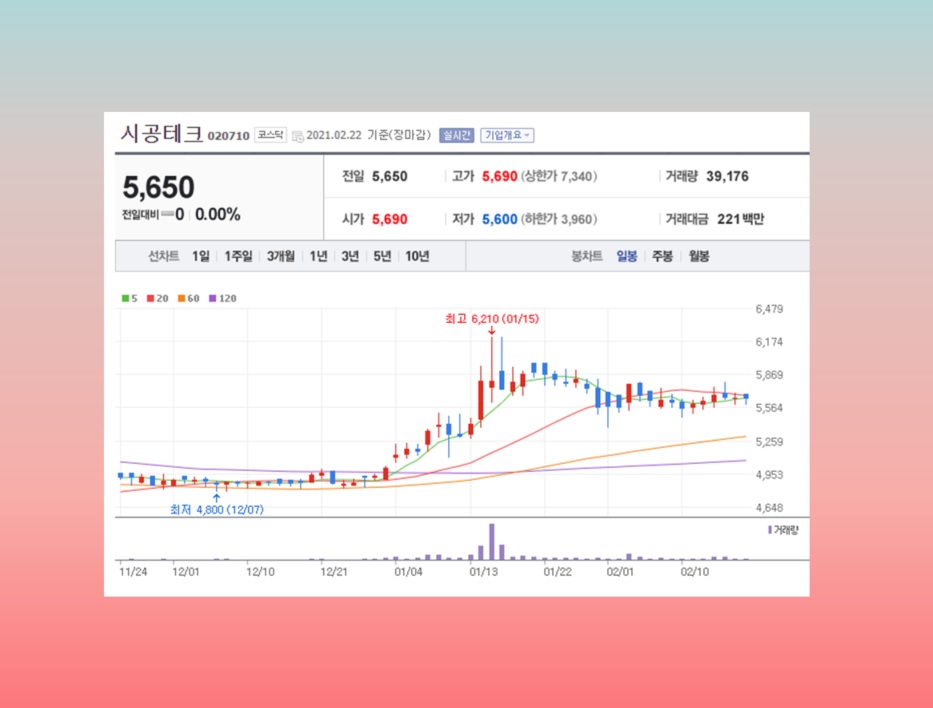The image size is (933, 708).
Task: Select the 10년 line chart tab
Action: coord(417,256)
